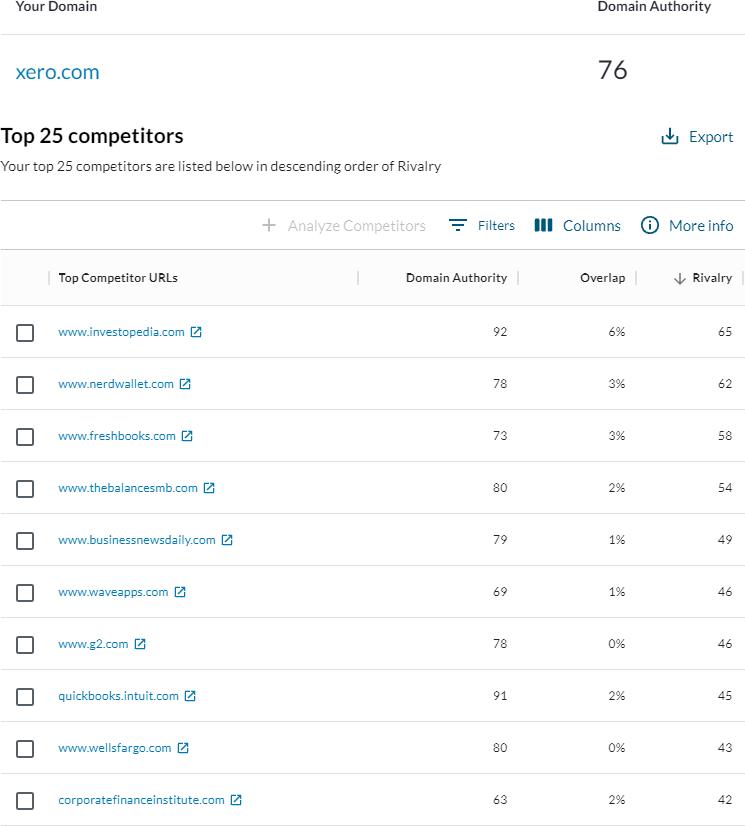
Task: Tick the www.thebalancesmb.com checkbox
Action: pos(25,489)
